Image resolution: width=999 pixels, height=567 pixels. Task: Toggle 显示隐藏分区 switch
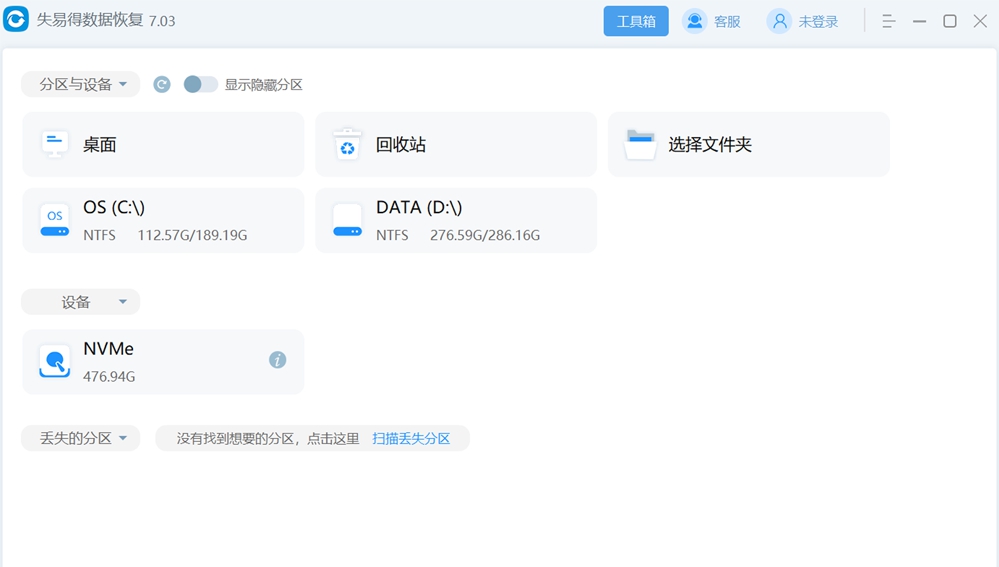click(201, 84)
